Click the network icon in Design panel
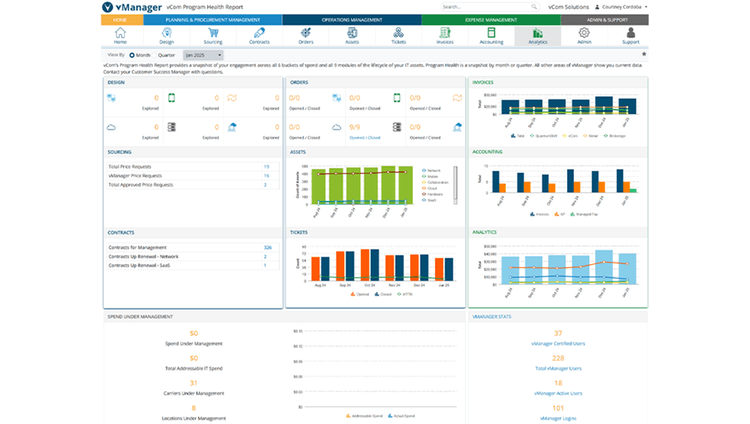 [111, 98]
